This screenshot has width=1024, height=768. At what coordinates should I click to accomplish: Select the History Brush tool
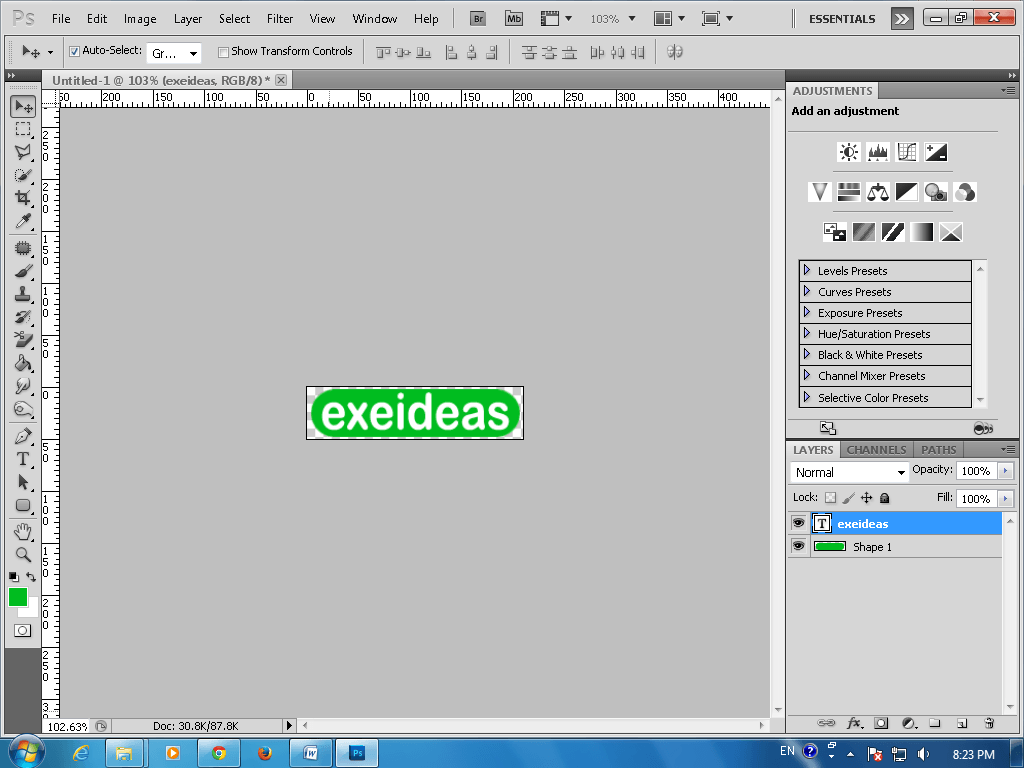(x=23, y=317)
